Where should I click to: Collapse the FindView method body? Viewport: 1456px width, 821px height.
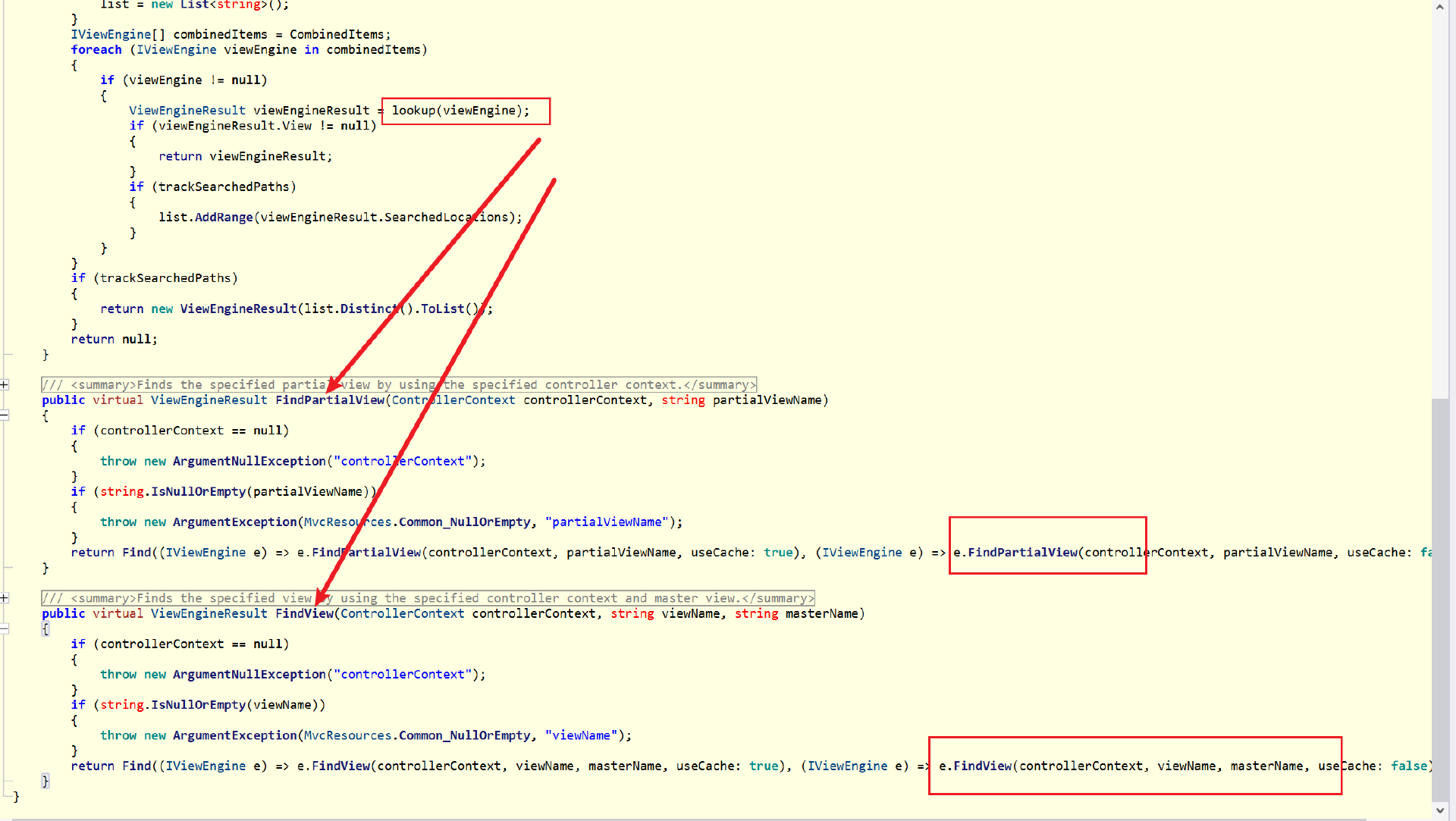(x=5, y=628)
